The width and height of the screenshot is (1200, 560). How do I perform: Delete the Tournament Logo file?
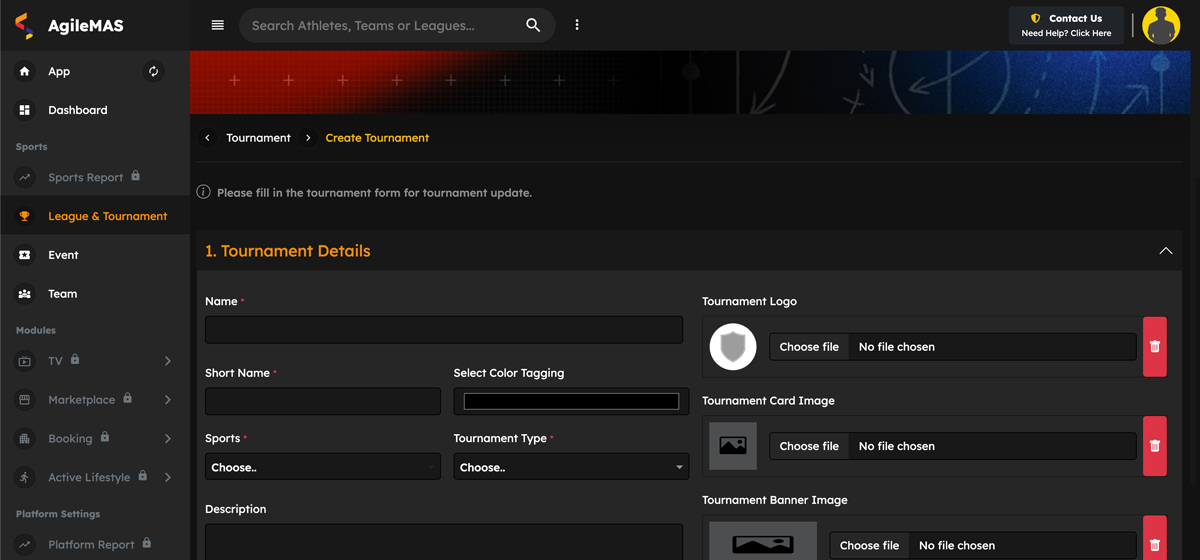pos(1154,347)
